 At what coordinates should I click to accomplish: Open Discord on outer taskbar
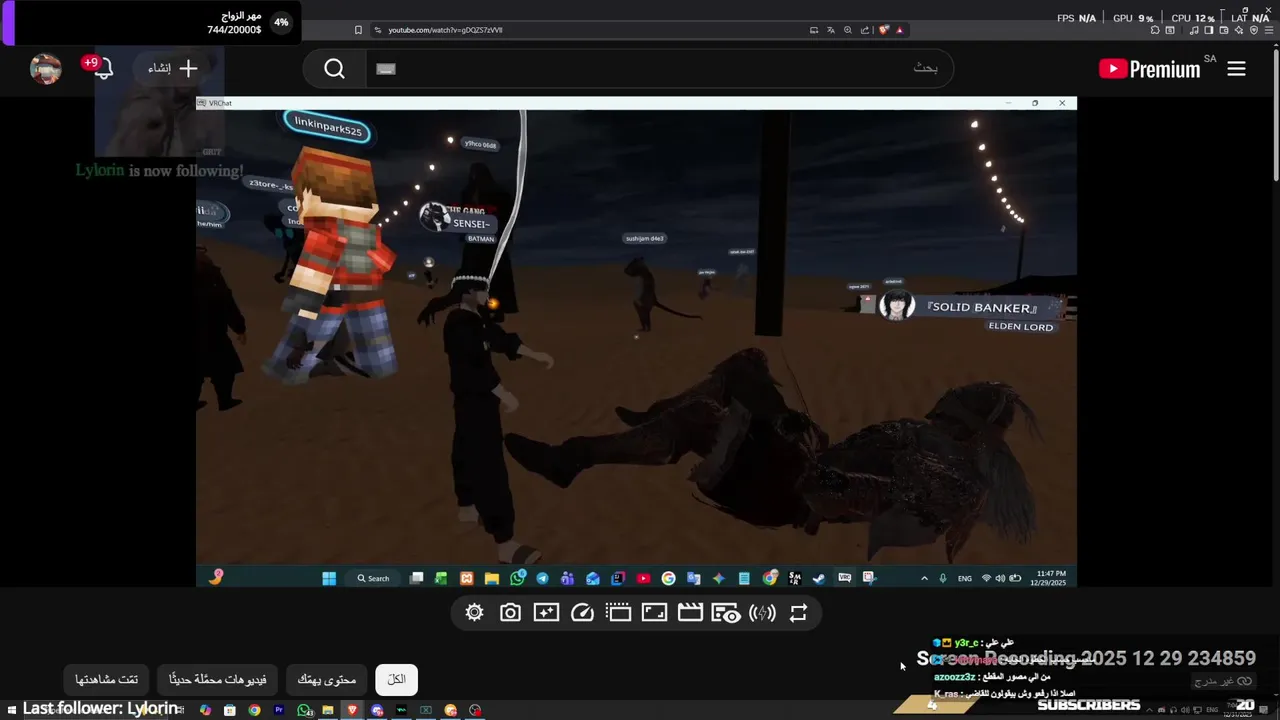377,710
